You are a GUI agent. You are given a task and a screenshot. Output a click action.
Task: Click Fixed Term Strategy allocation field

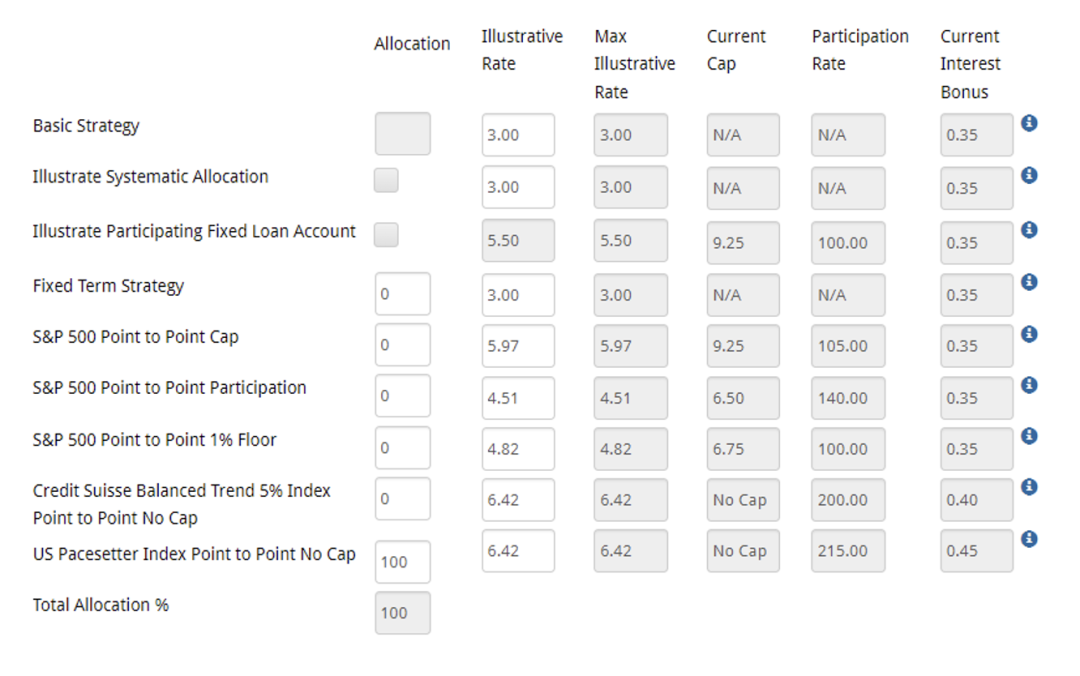pos(403,294)
